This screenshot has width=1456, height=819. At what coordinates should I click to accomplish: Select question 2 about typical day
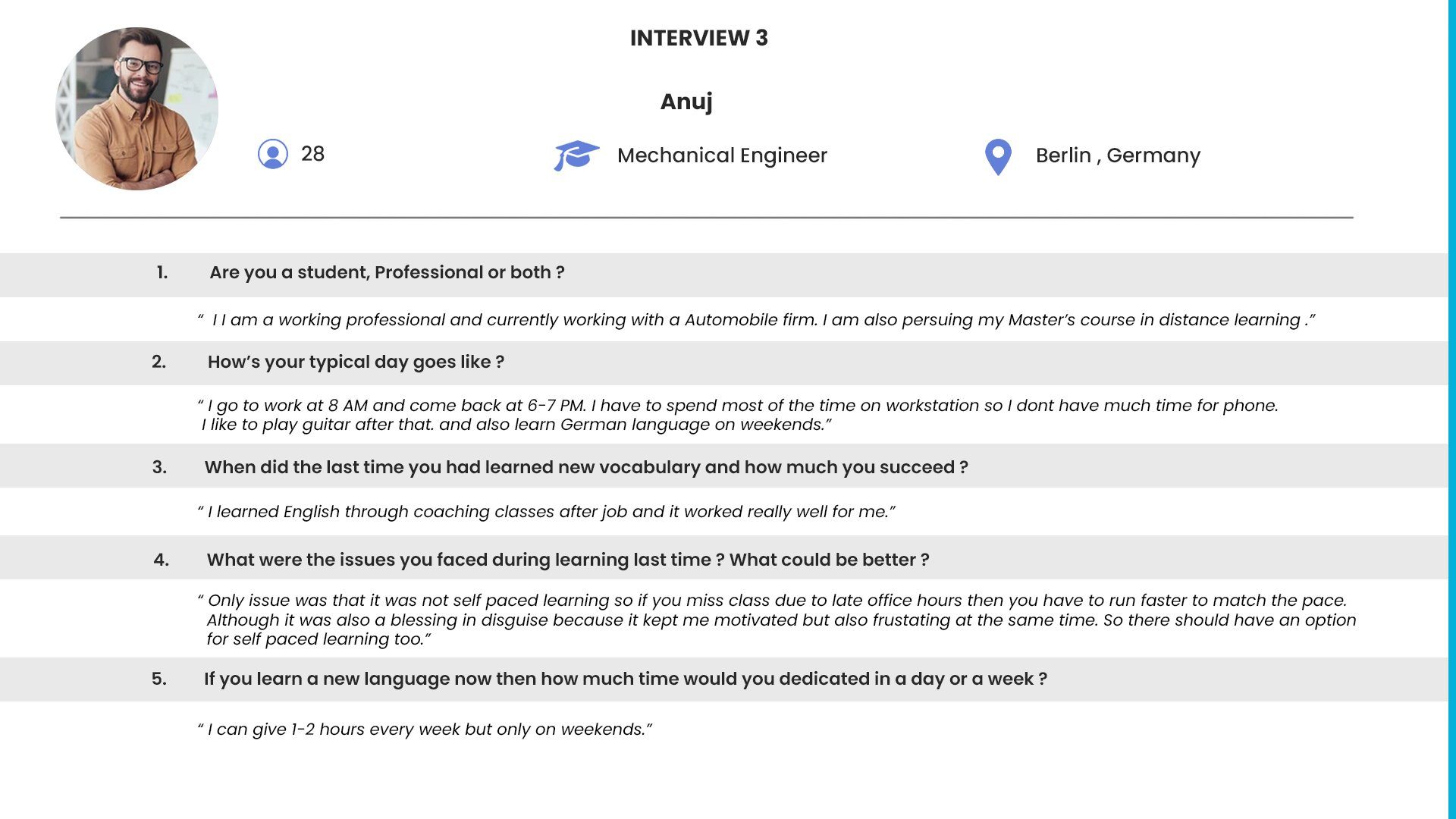coord(356,362)
